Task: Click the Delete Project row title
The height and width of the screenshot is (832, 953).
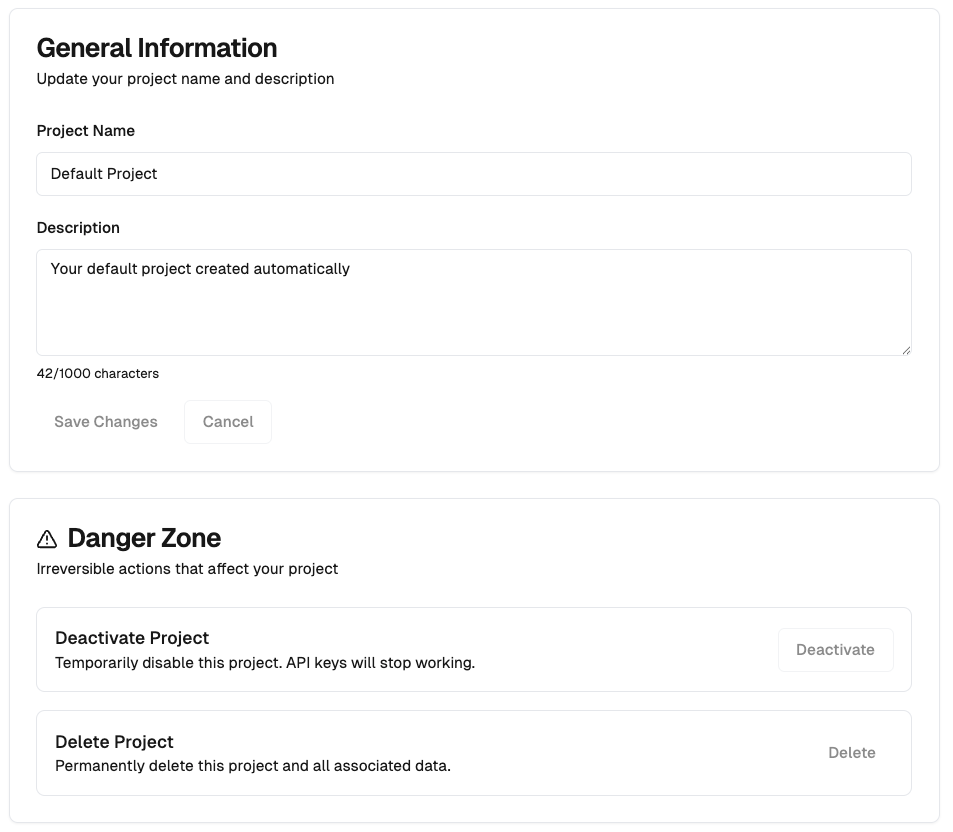Action: tap(114, 741)
